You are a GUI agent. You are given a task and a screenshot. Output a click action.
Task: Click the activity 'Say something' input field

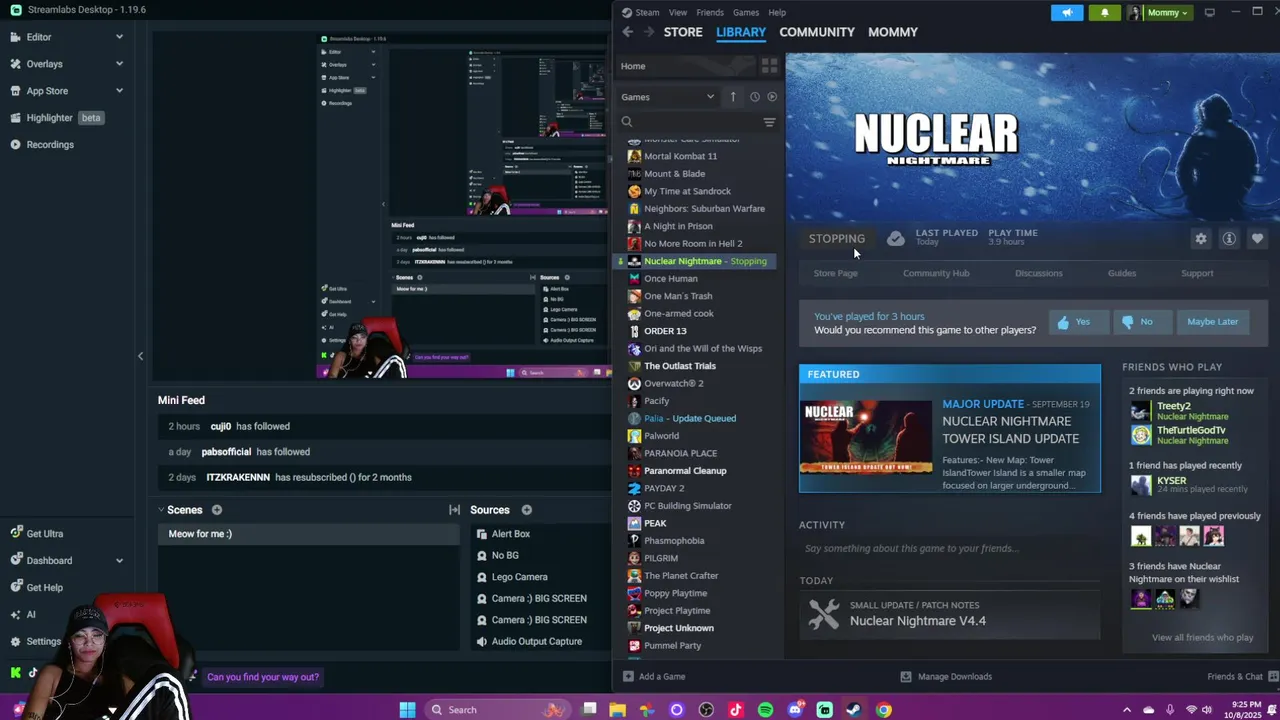(x=949, y=548)
